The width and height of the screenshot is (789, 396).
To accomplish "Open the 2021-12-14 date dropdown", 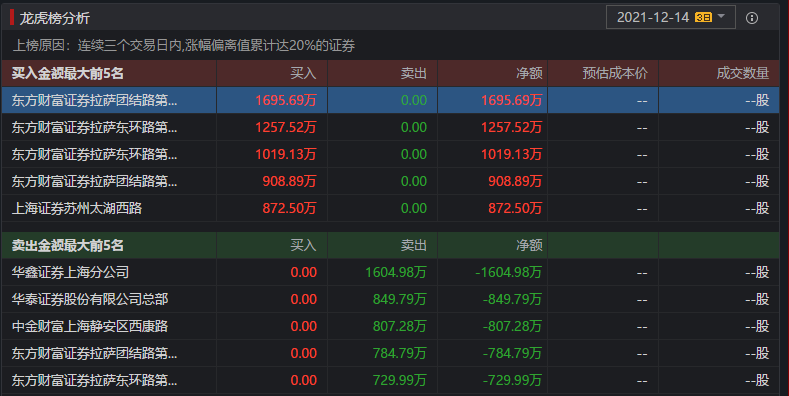I will coord(671,18).
